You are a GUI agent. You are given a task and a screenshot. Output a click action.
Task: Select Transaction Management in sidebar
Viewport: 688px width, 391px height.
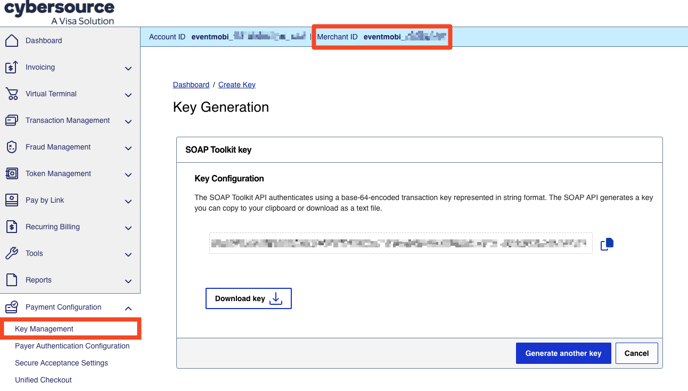[68, 120]
